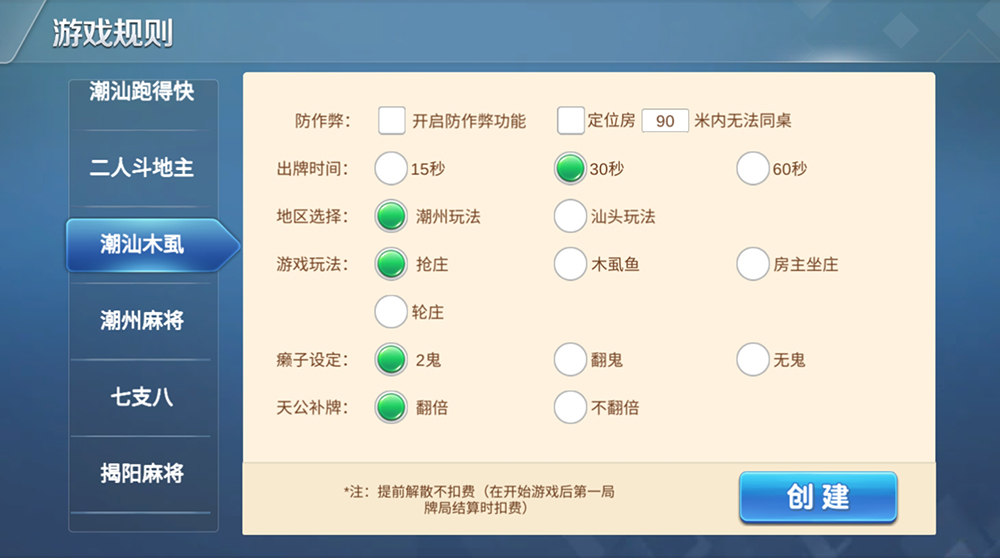The height and width of the screenshot is (558, 1000).
Task: Select 15秒 play time option
Action: (x=391, y=168)
